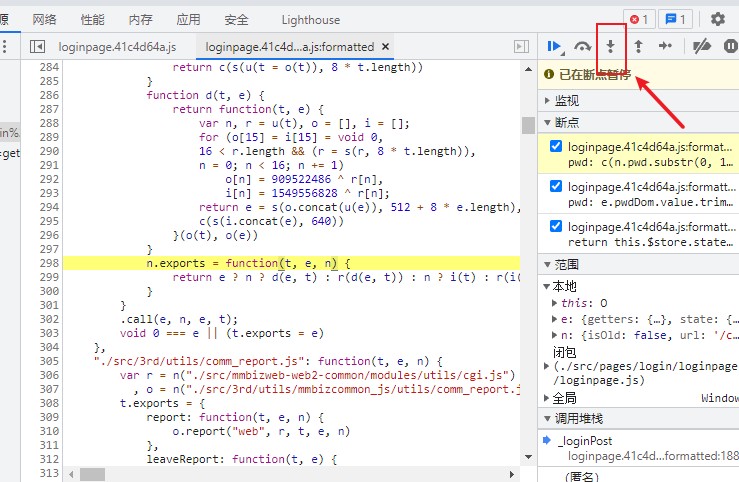Hide the debugger sidebar icon
Screen dimensions: 739x482
pos(521,46)
